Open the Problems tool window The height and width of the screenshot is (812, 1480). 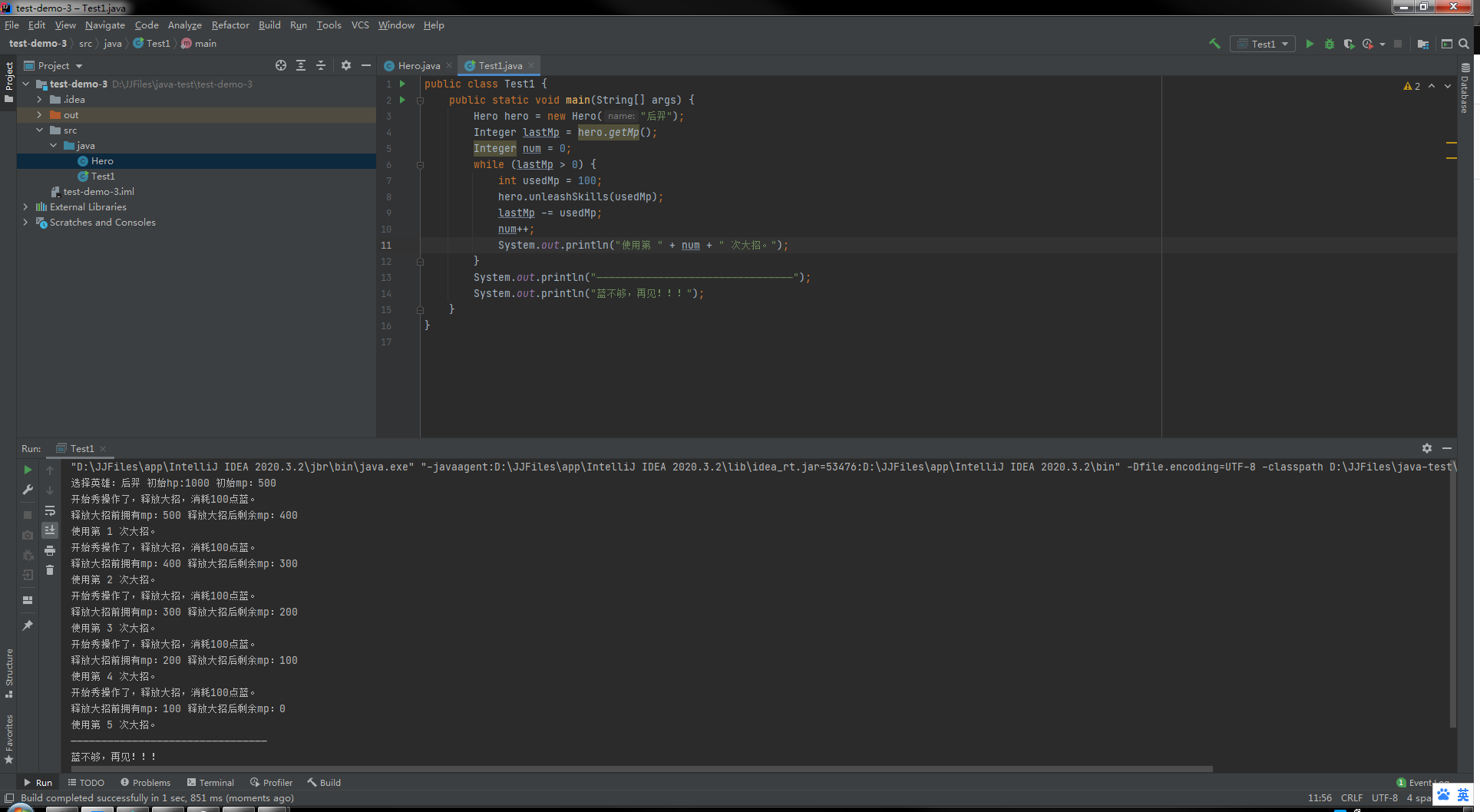(x=145, y=783)
